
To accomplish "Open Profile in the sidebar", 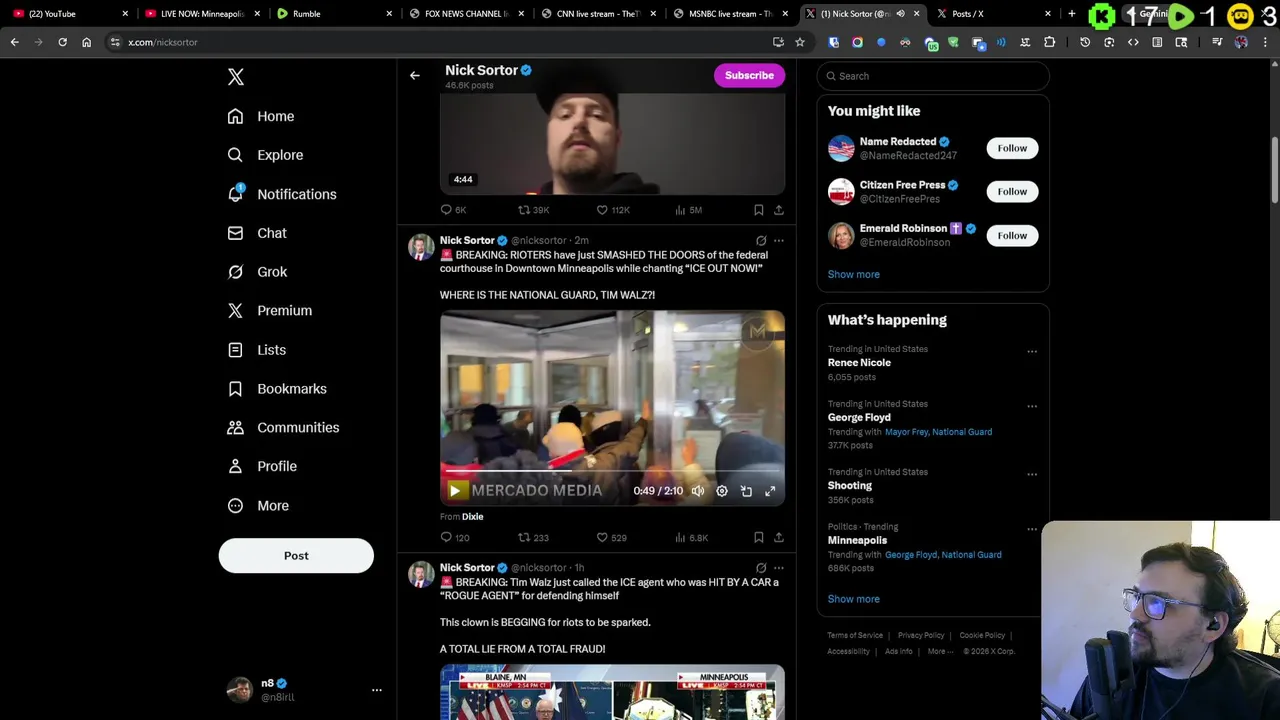I will pyautogui.click(x=262, y=466).
